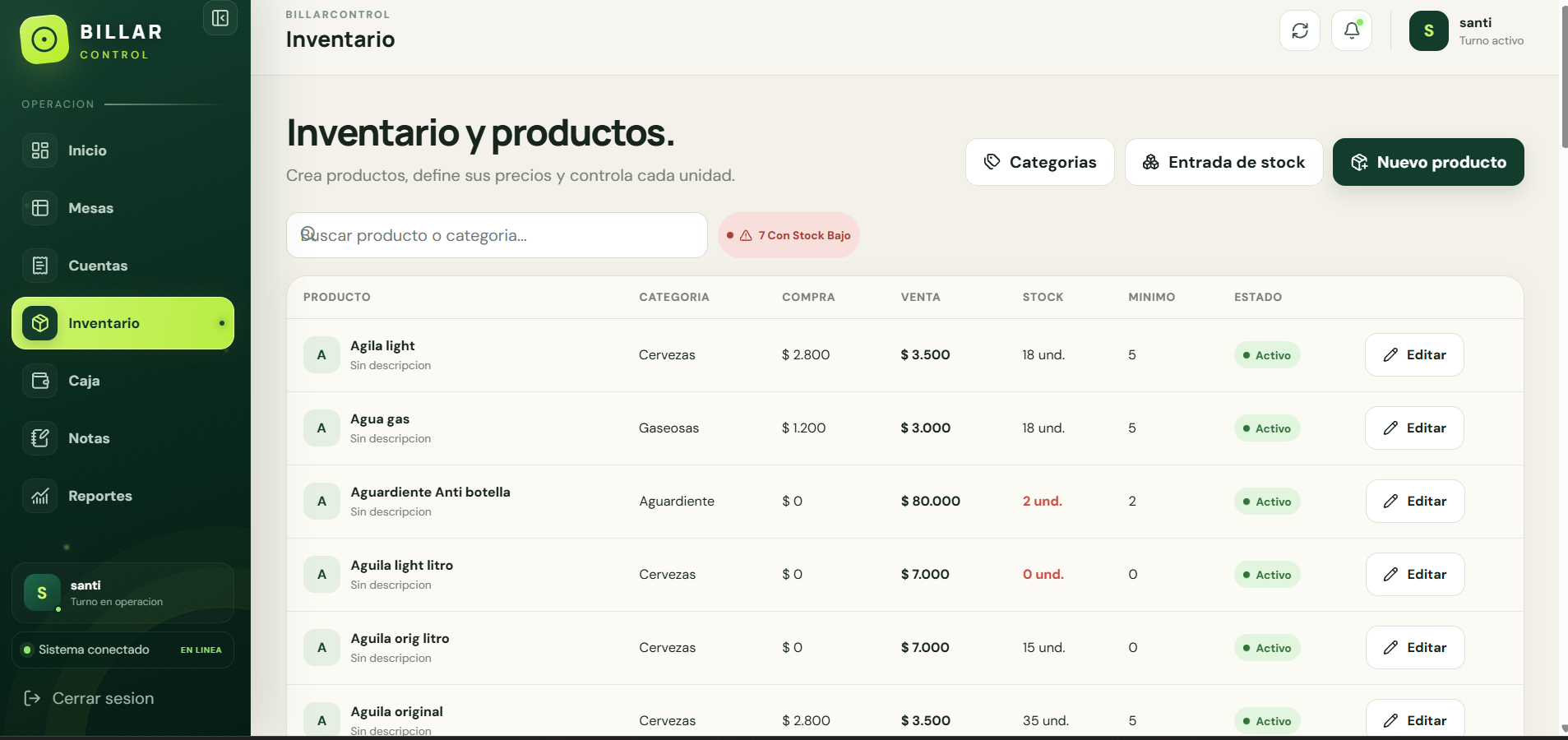
Task: Open notifications via the bell icon
Action: 1352,30
